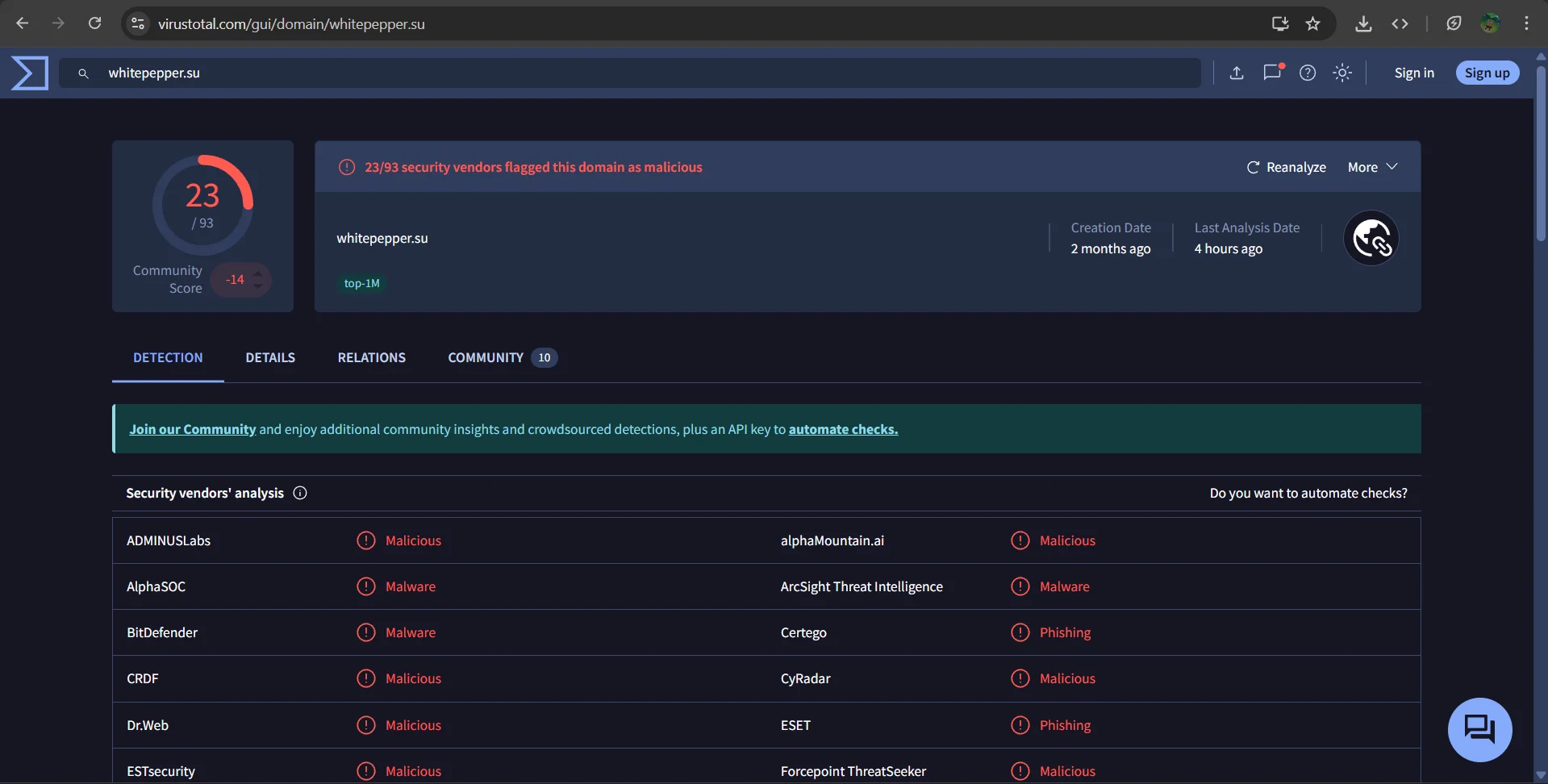
Task: Expand the More options dropdown
Action: [1371, 167]
